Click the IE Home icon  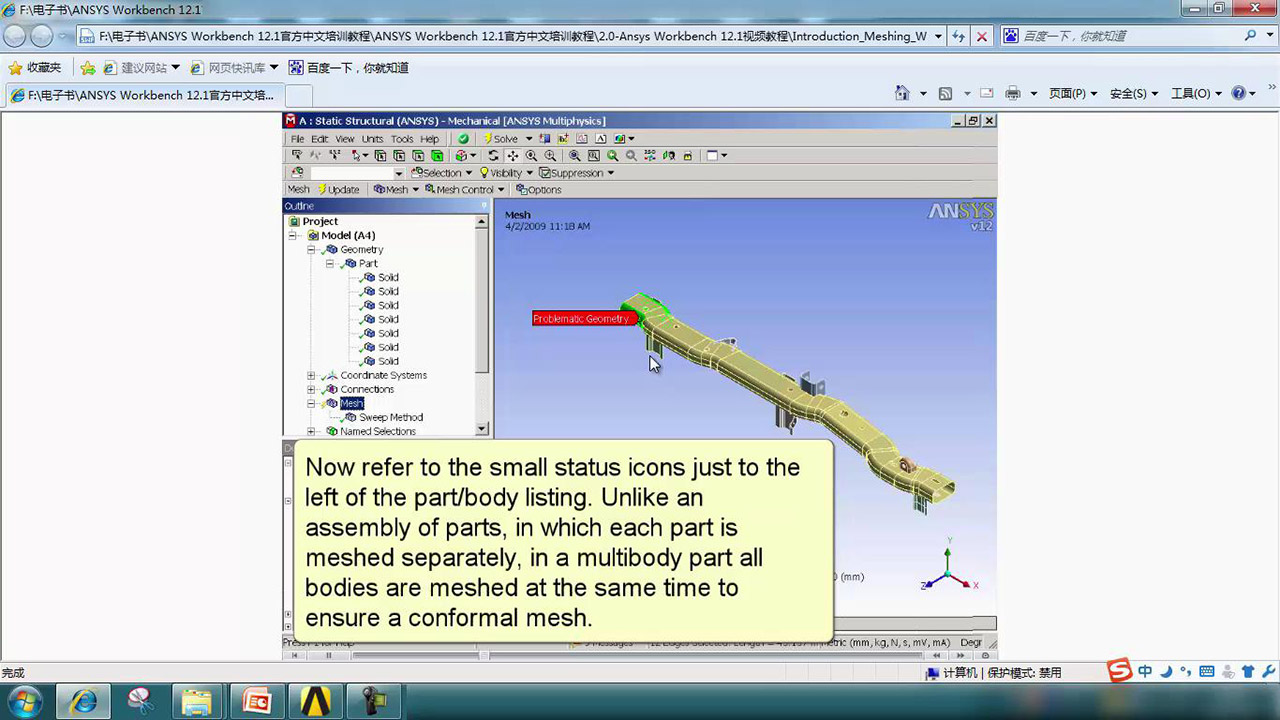click(x=902, y=93)
